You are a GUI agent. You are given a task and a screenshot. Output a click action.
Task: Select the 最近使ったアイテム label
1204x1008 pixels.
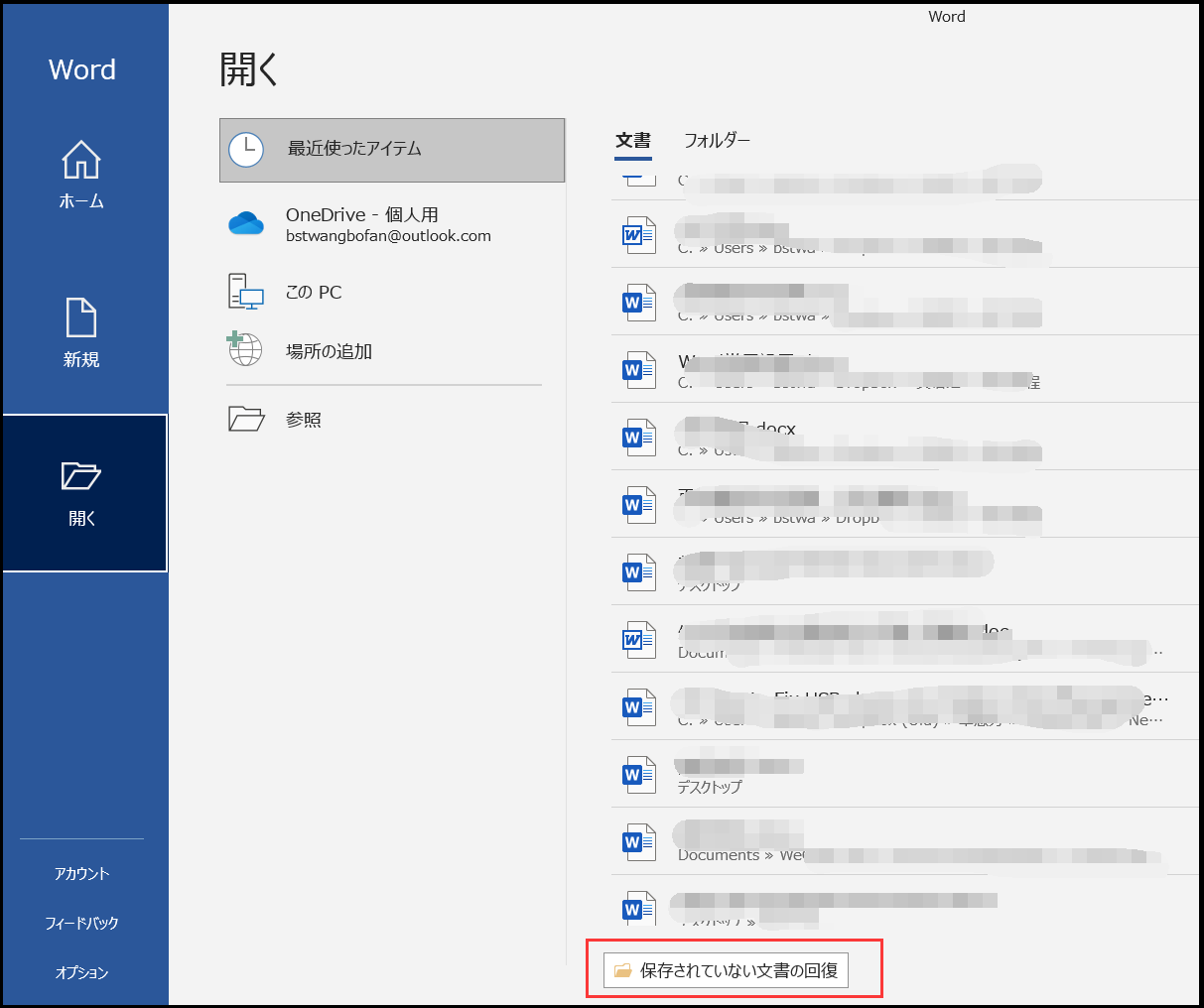(x=354, y=149)
